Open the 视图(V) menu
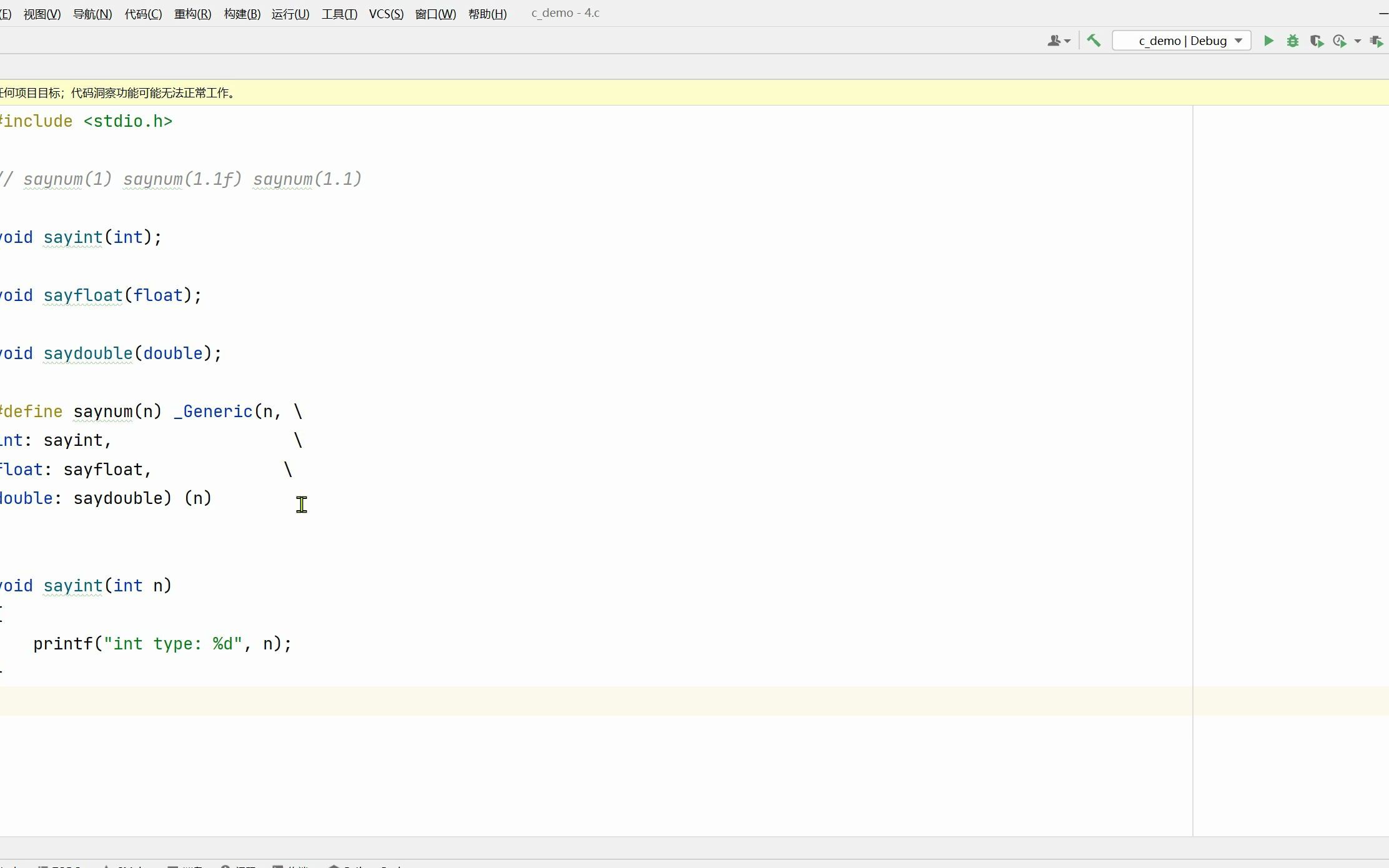 42,14
